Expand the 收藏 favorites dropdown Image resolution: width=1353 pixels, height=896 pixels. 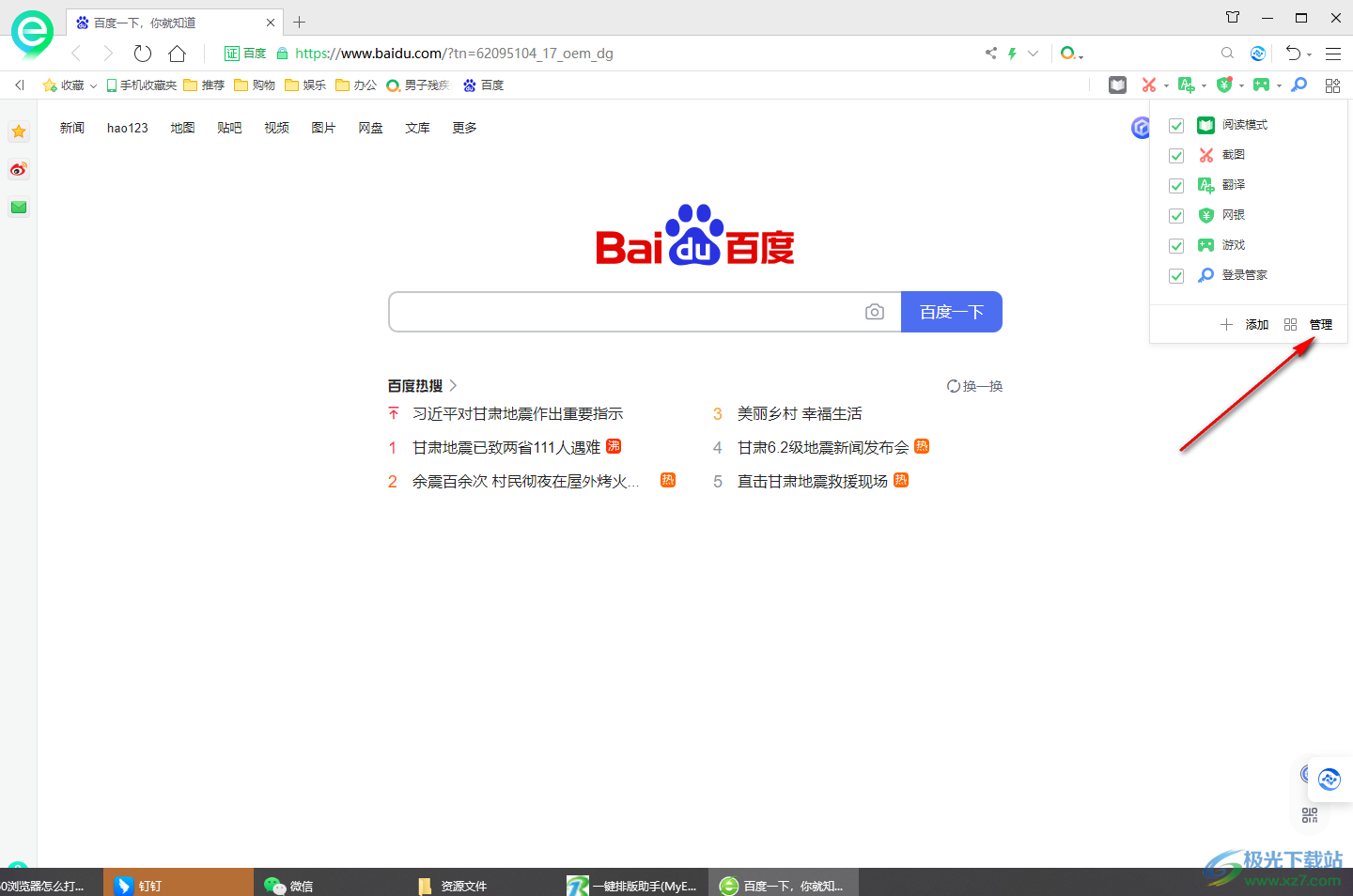[x=93, y=86]
